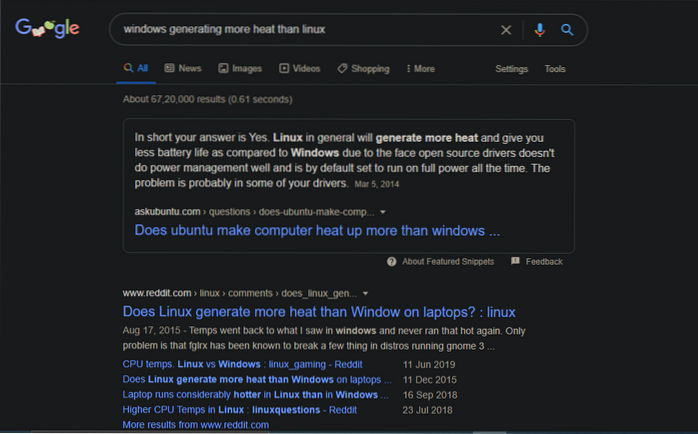Switch to the Images tab

click(239, 69)
